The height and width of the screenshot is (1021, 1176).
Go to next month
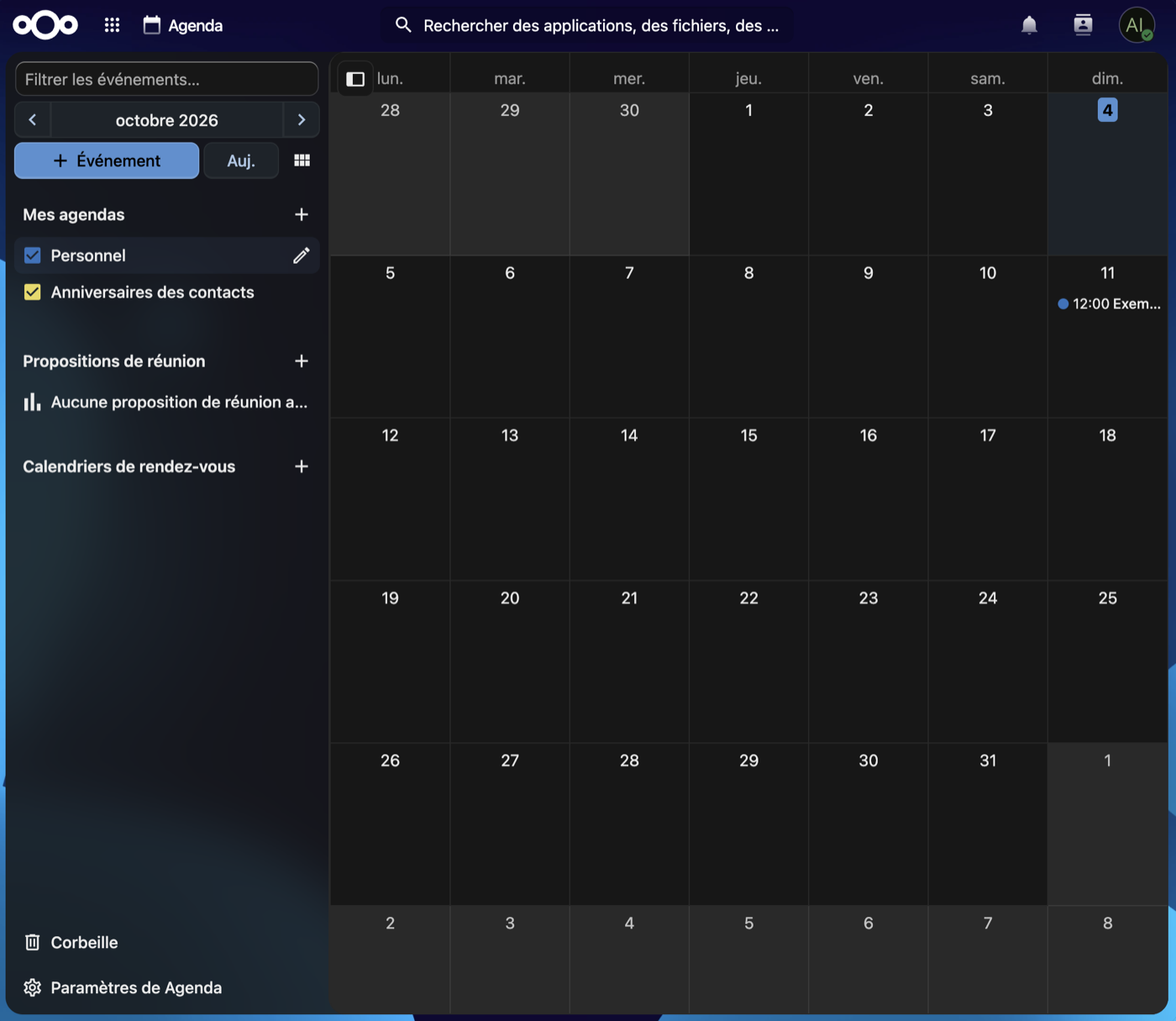[x=301, y=120]
